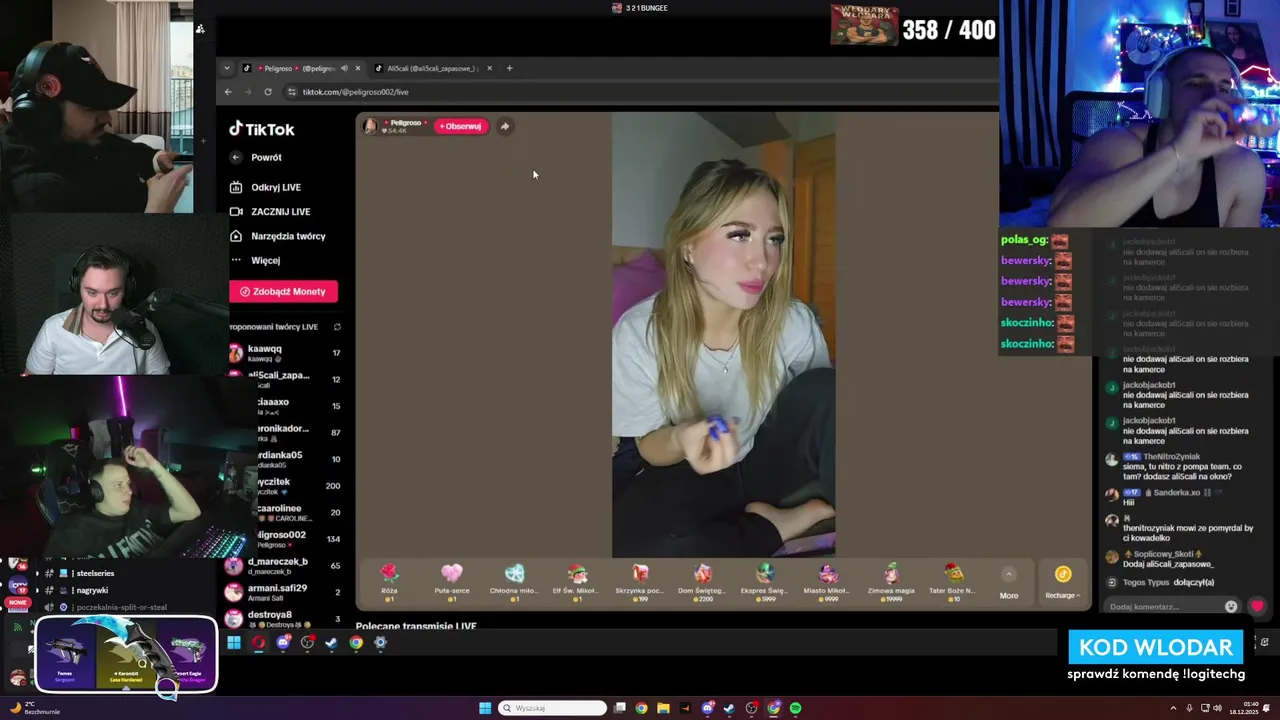Open the weather widget showing 2°C
Image resolution: width=1280 pixels, height=720 pixels.
point(35,708)
